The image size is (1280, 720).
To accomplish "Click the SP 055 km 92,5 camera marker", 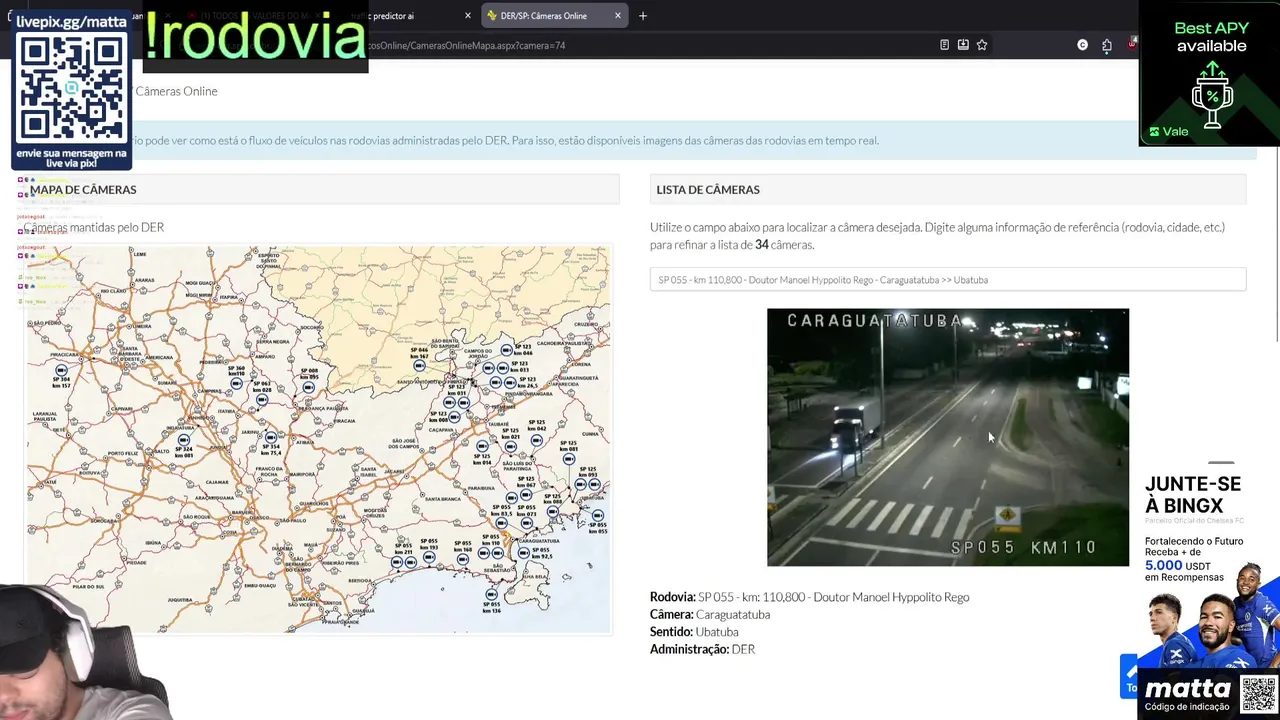I will (x=524, y=553).
